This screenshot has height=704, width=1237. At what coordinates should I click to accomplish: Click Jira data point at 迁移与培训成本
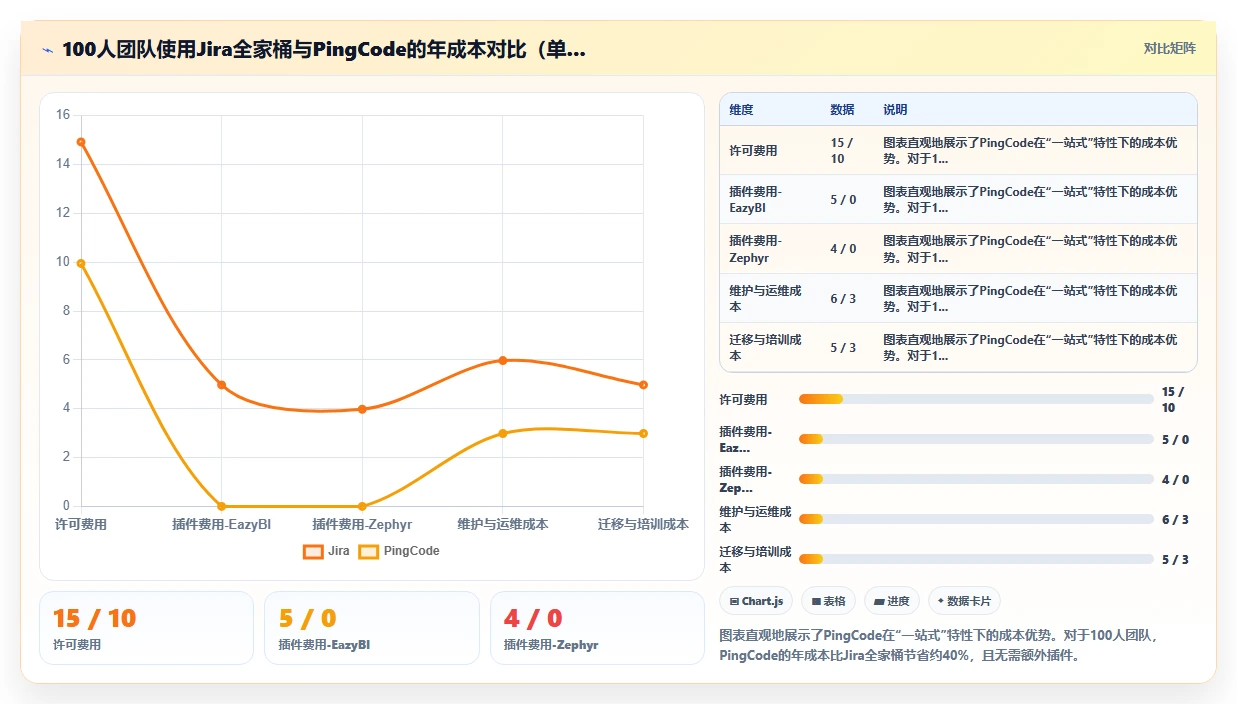[x=643, y=385]
